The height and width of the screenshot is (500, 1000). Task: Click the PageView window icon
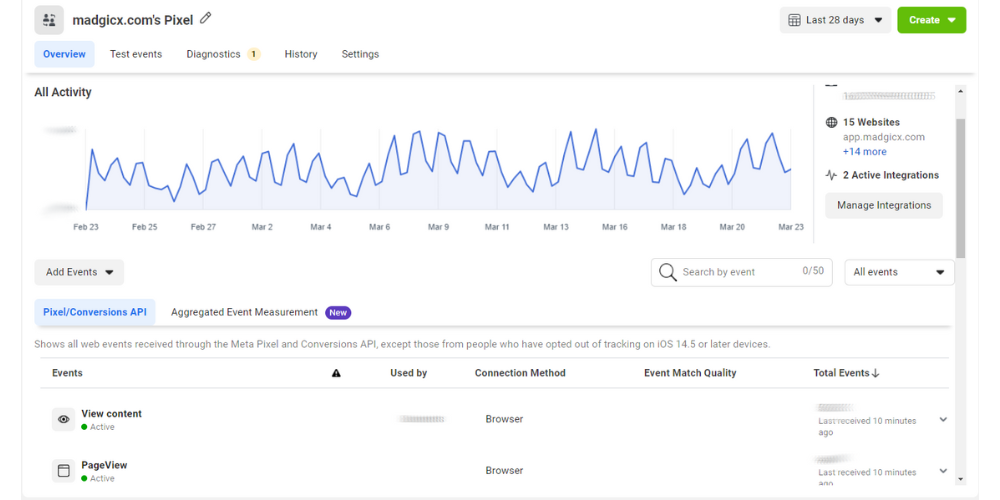click(63, 471)
